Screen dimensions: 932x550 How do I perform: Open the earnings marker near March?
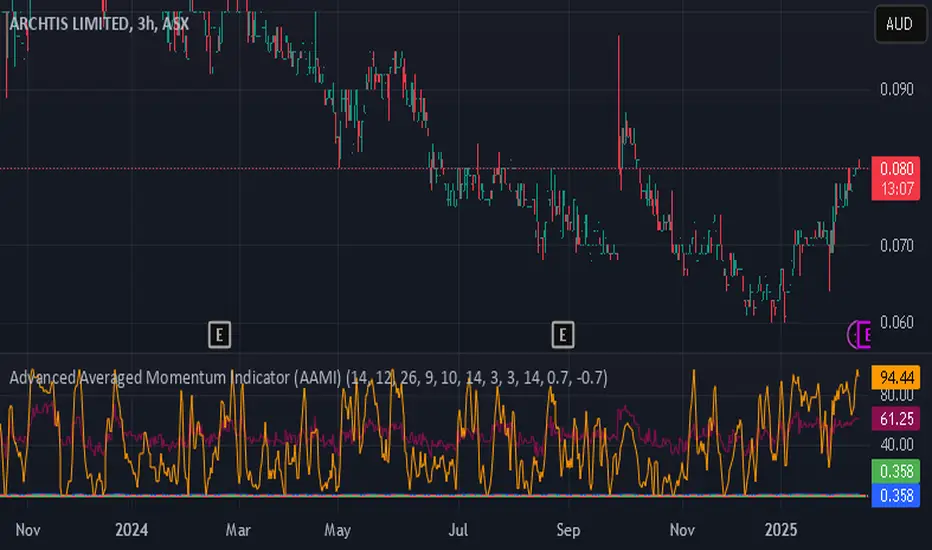coord(219,335)
